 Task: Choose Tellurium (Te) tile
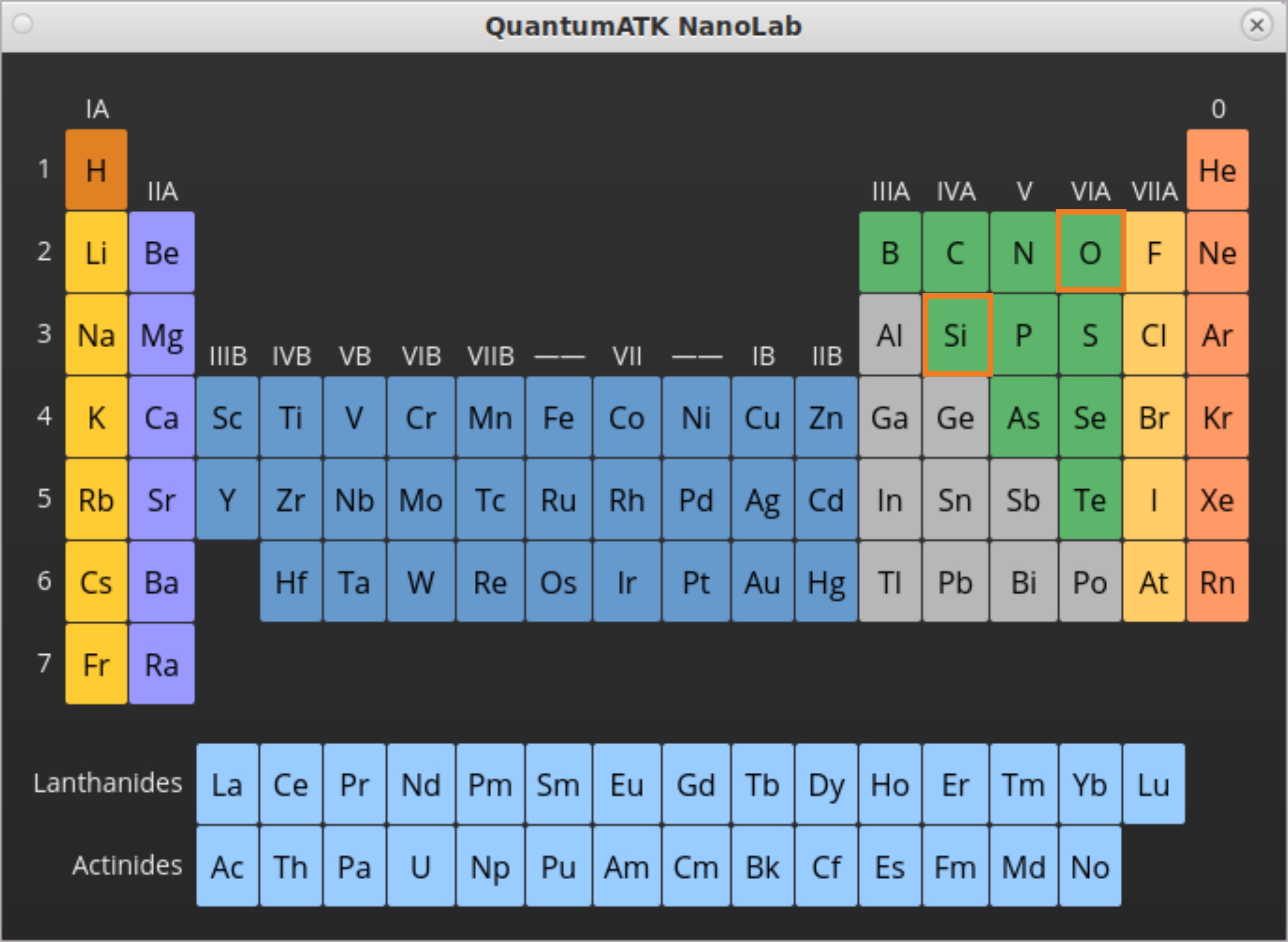[1090, 499]
